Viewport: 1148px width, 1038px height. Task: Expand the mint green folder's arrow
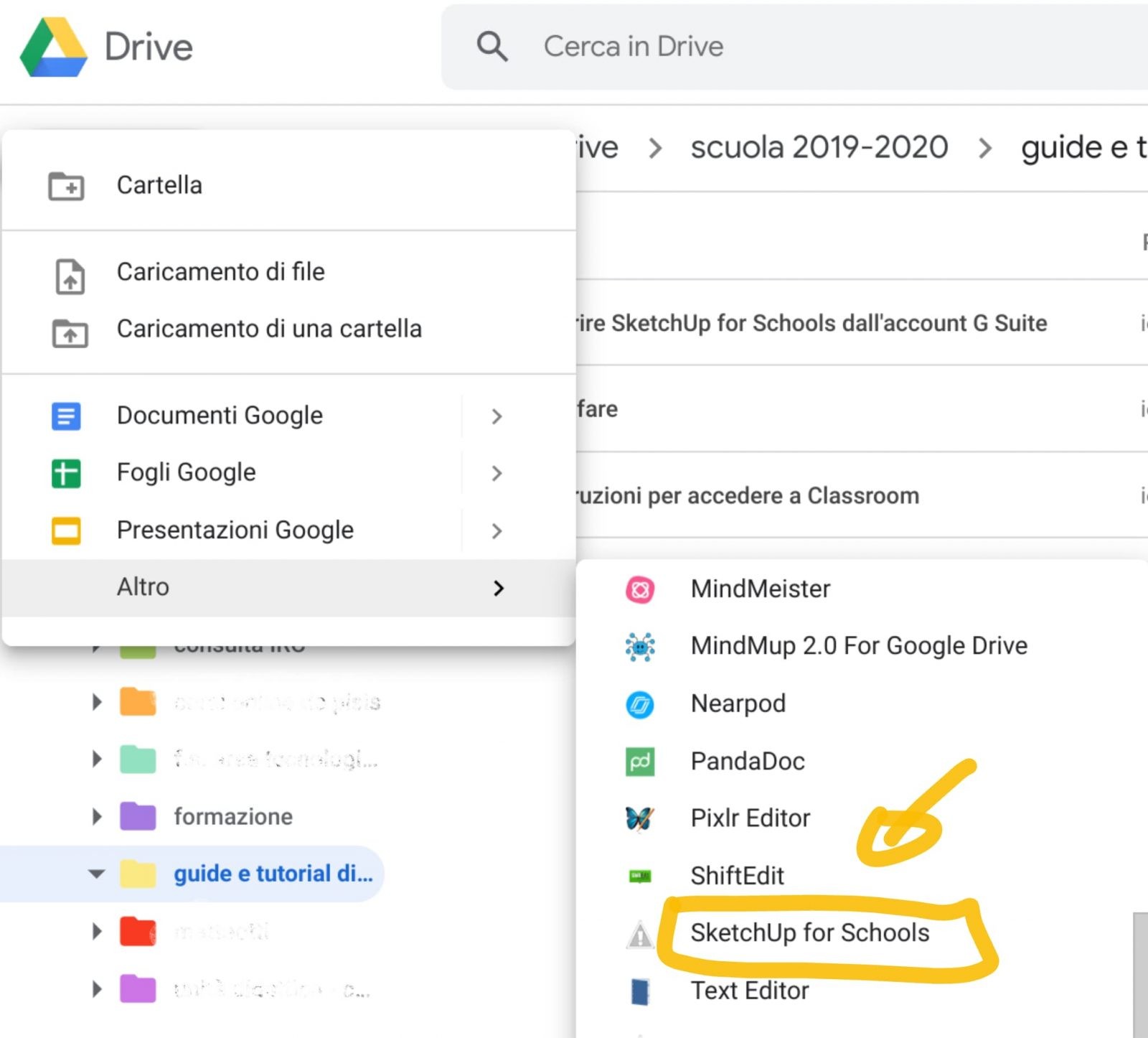click(97, 759)
